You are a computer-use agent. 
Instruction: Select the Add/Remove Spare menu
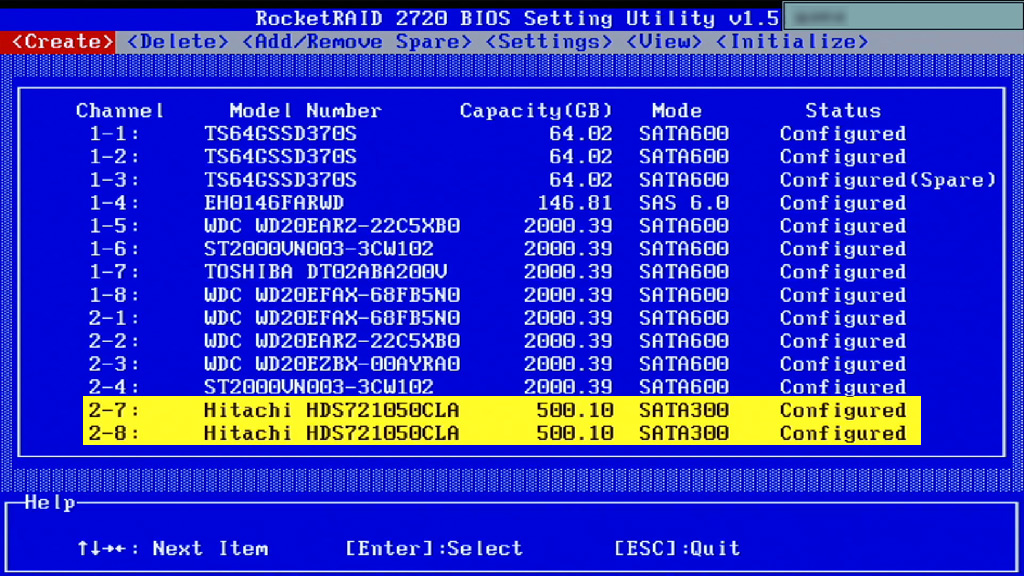click(x=357, y=42)
